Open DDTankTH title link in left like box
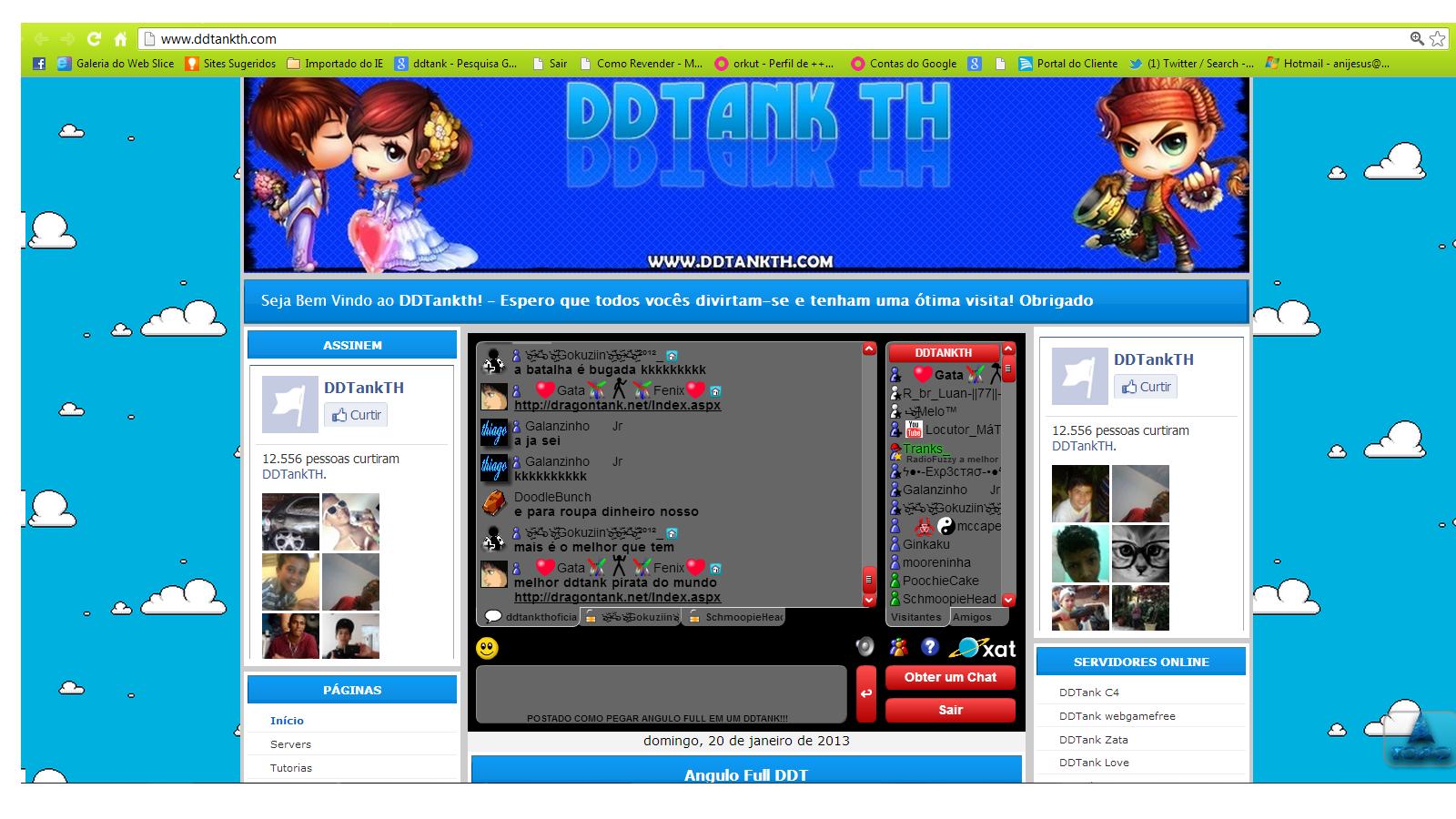Image resolution: width=1456 pixels, height=819 pixels. pyautogui.click(x=364, y=388)
